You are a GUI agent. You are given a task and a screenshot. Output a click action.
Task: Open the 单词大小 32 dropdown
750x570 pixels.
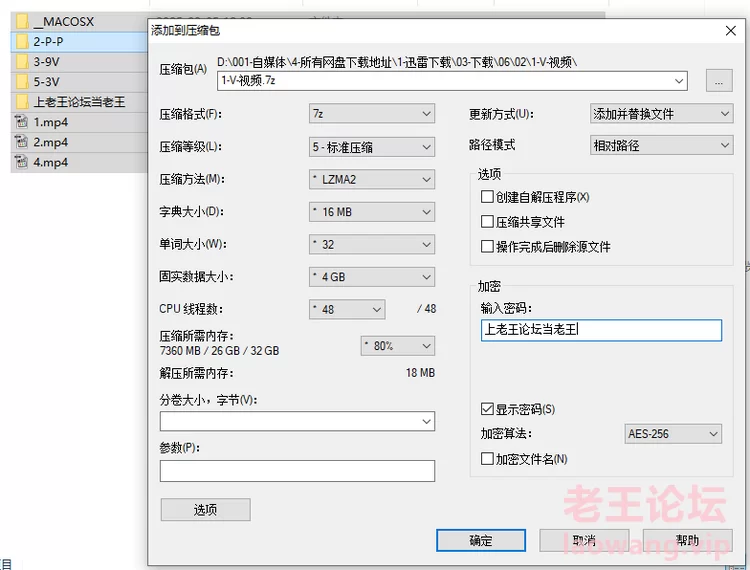tap(372, 244)
